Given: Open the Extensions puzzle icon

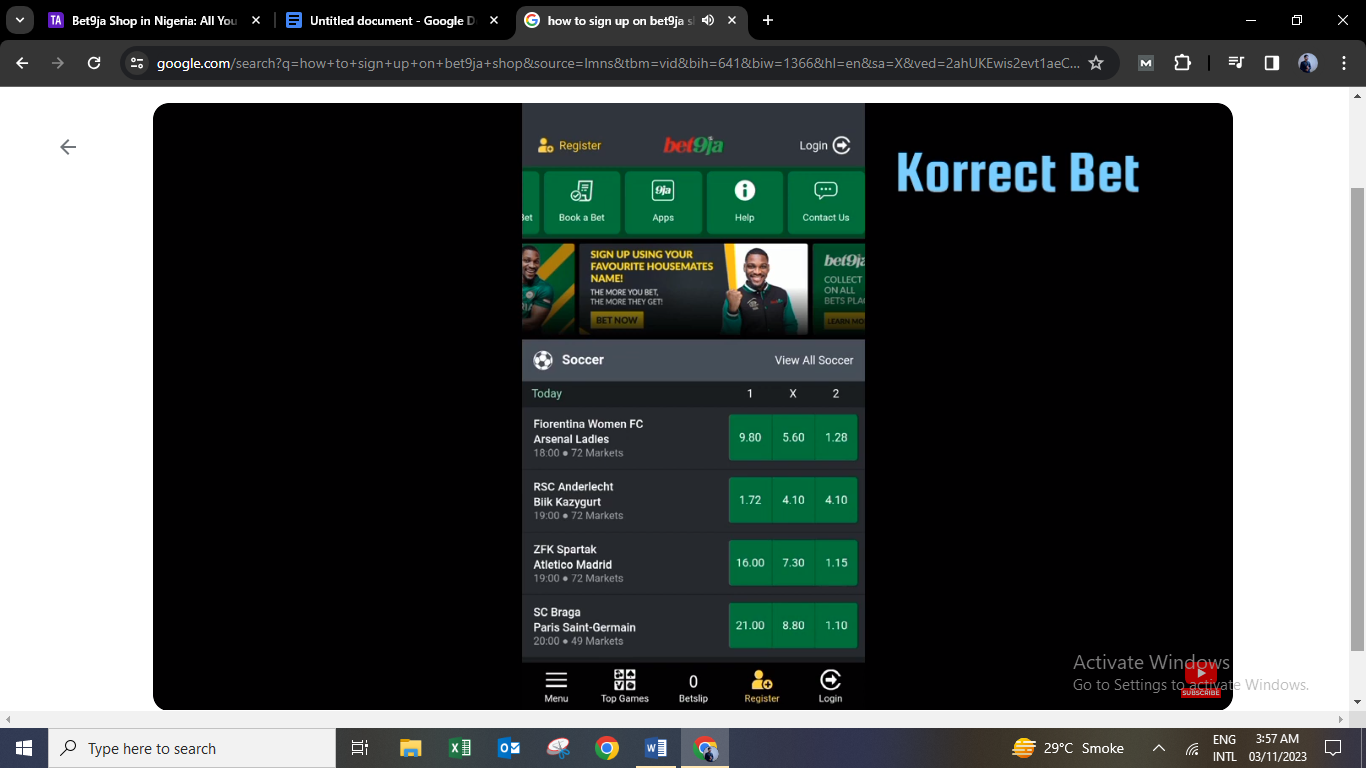Looking at the screenshot, I should click(1182, 63).
